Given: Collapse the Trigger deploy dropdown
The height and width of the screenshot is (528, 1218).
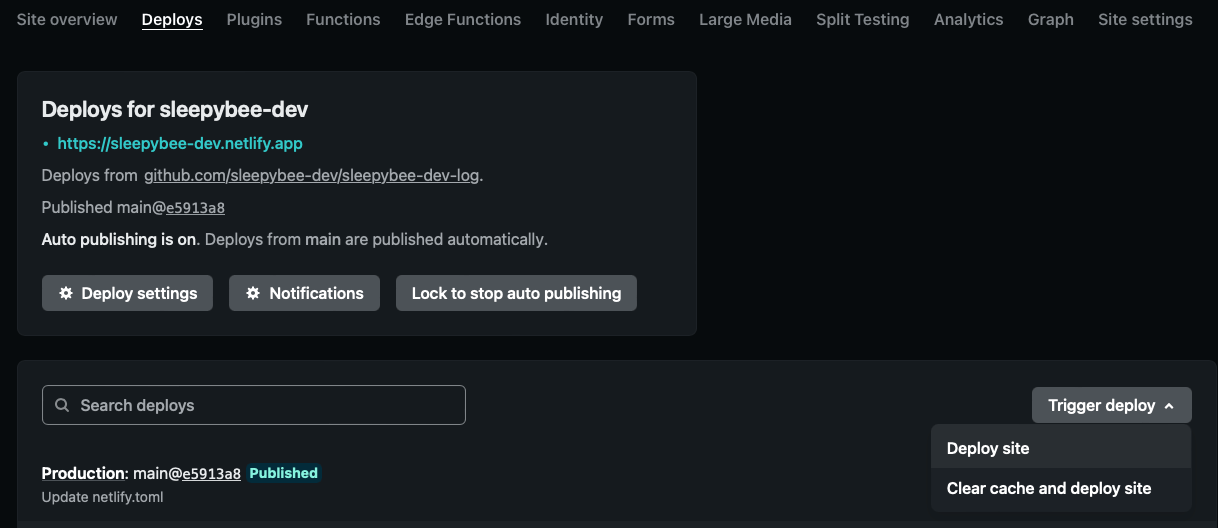Looking at the screenshot, I should 1111,405.
